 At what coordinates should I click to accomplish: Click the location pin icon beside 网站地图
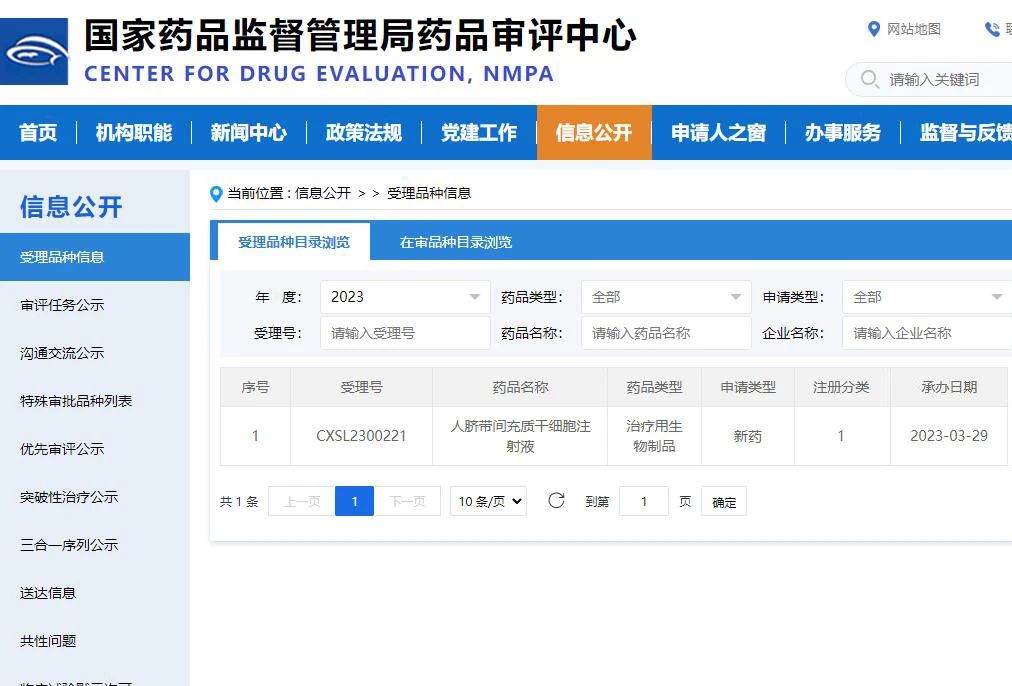(876, 29)
